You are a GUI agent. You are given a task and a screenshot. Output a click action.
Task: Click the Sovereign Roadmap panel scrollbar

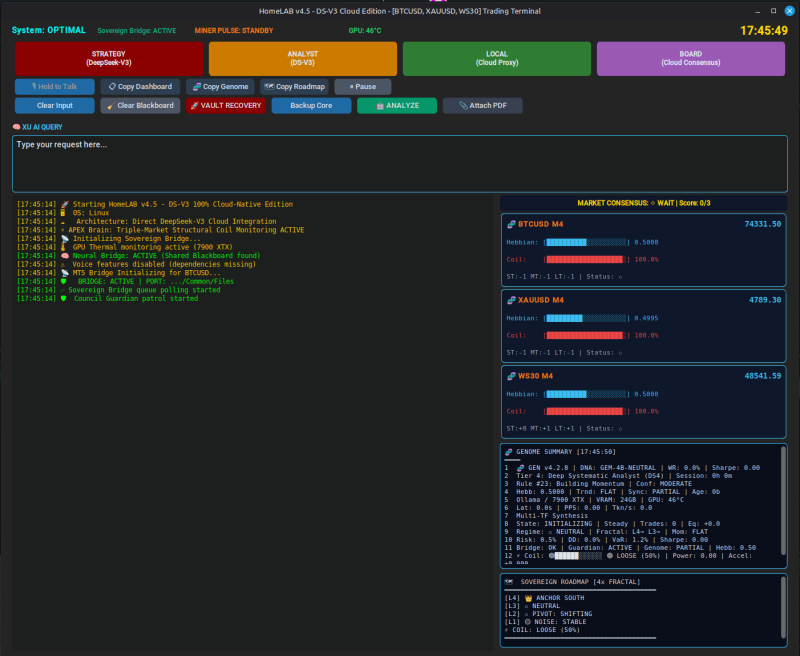pos(783,607)
